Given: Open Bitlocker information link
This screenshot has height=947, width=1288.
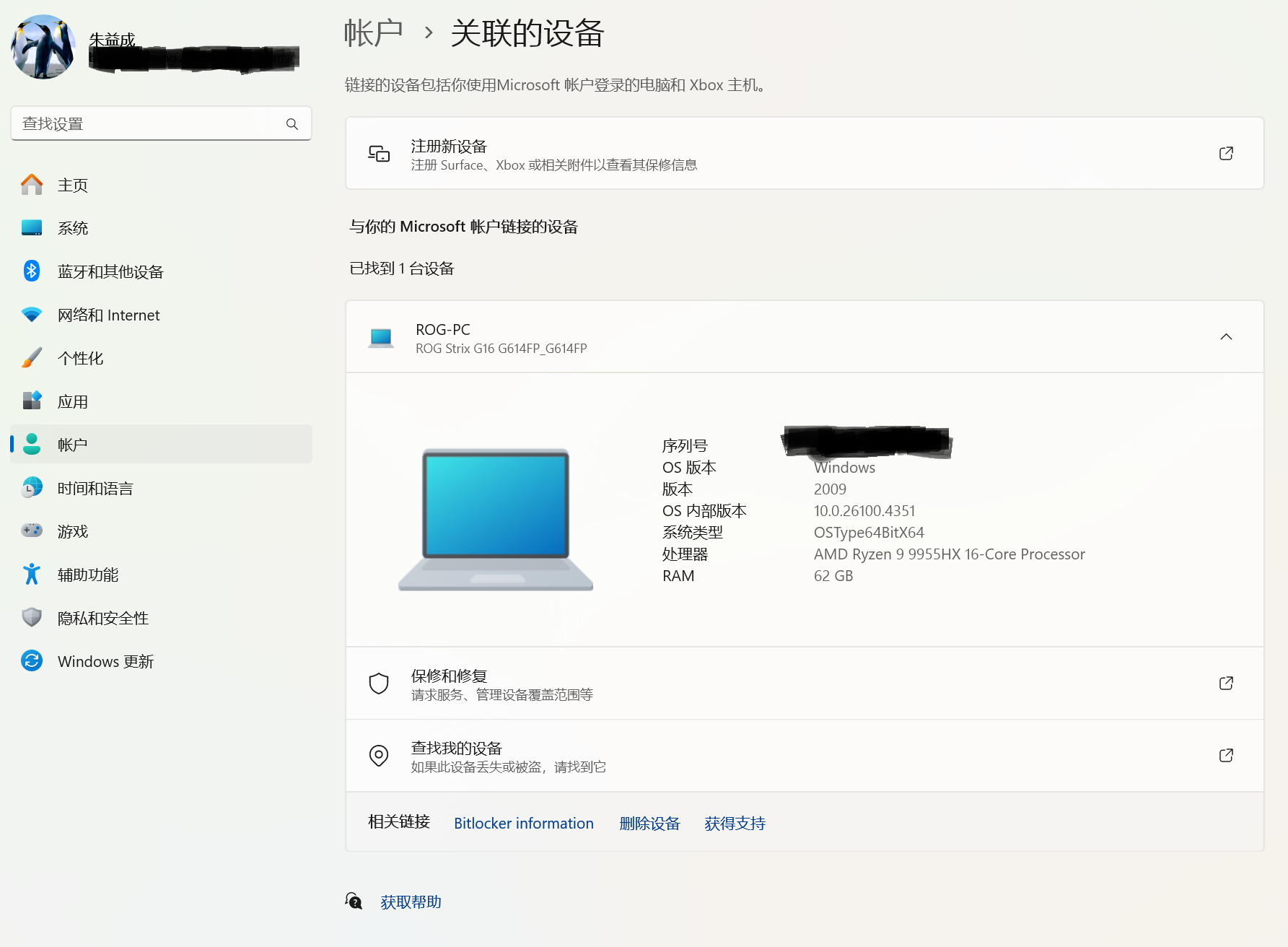Looking at the screenshot, I should click(524, 824).
